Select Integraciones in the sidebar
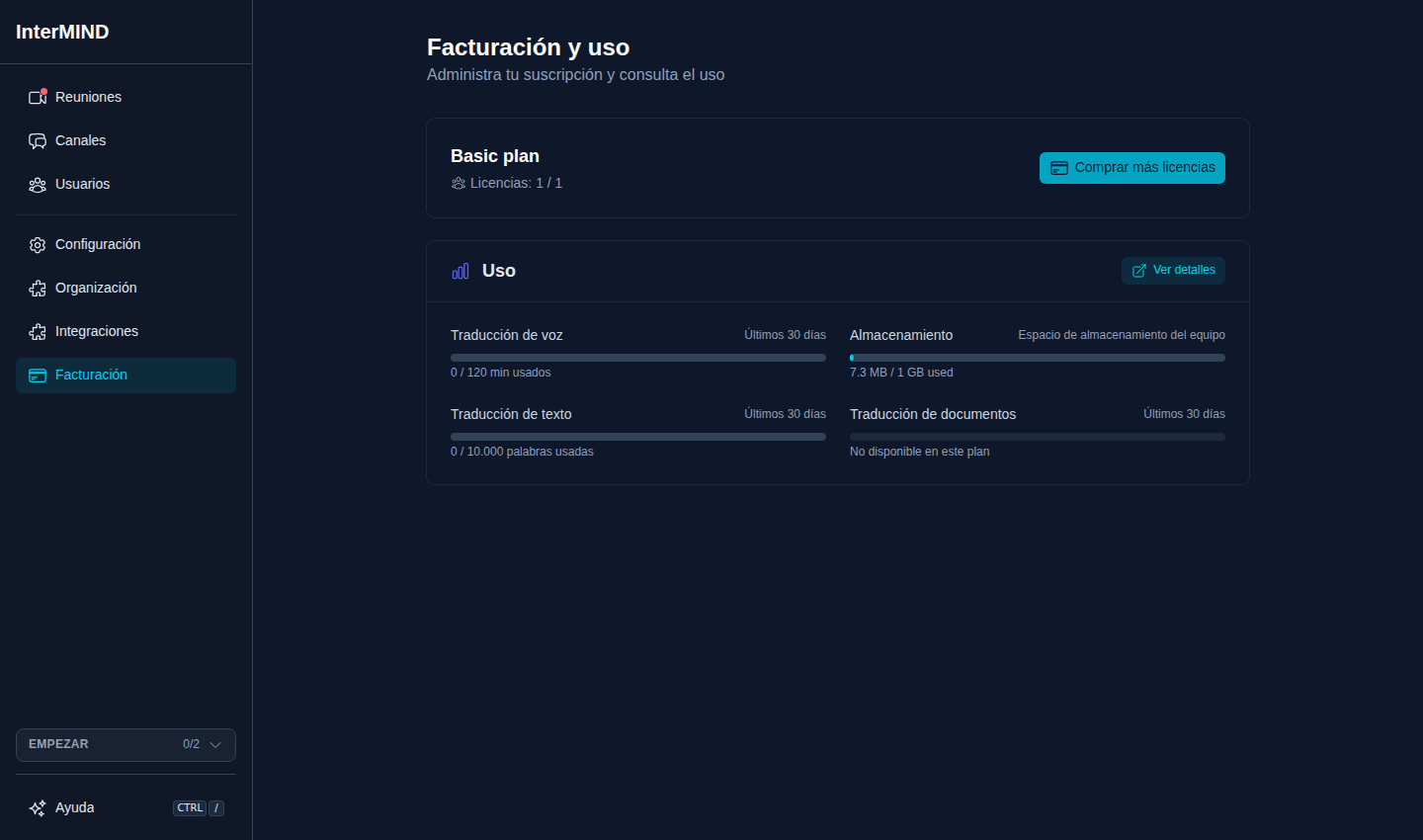Screen dimensions: 1423x840 [126, 331]
